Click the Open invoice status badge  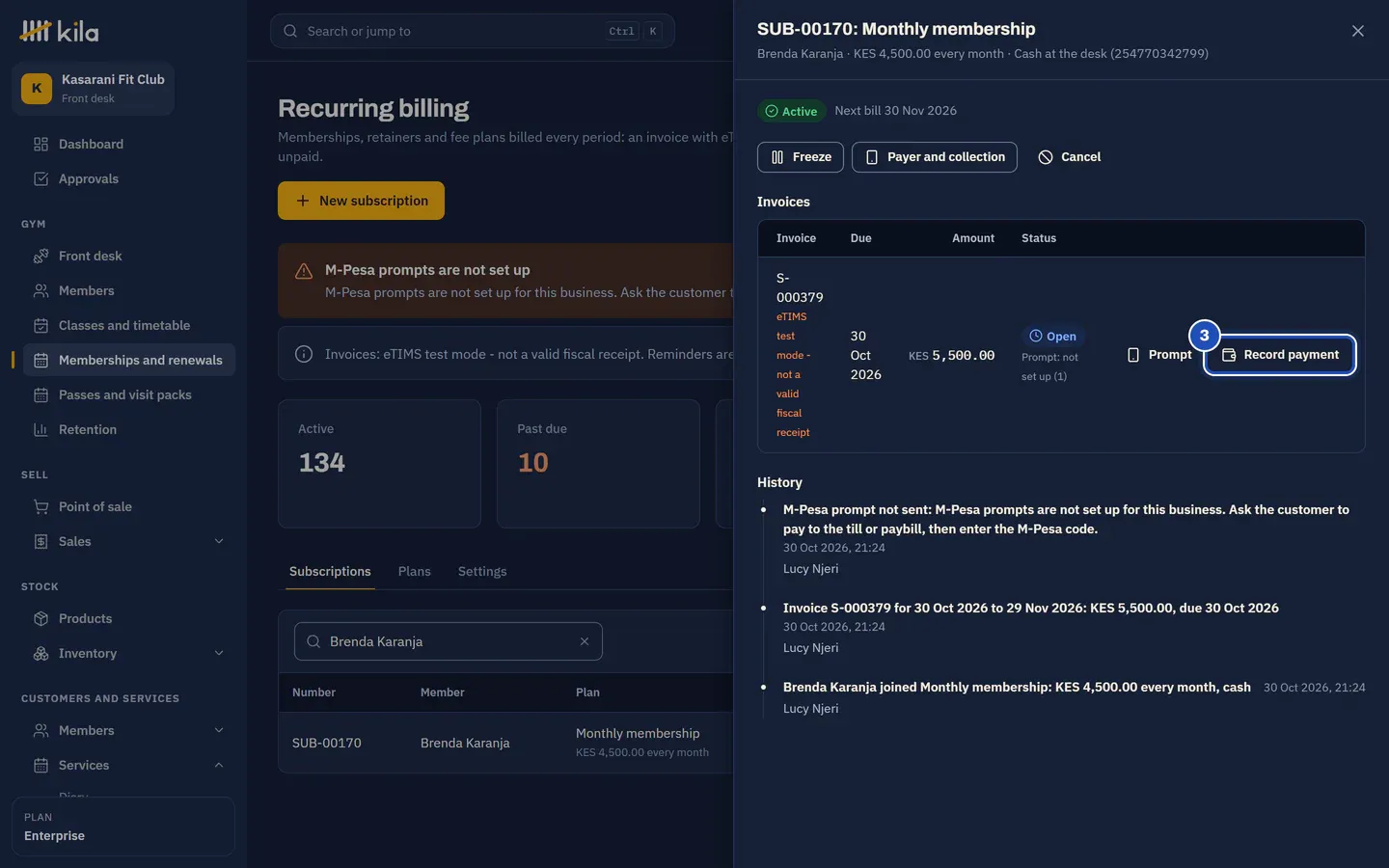tap(1052, 336)
